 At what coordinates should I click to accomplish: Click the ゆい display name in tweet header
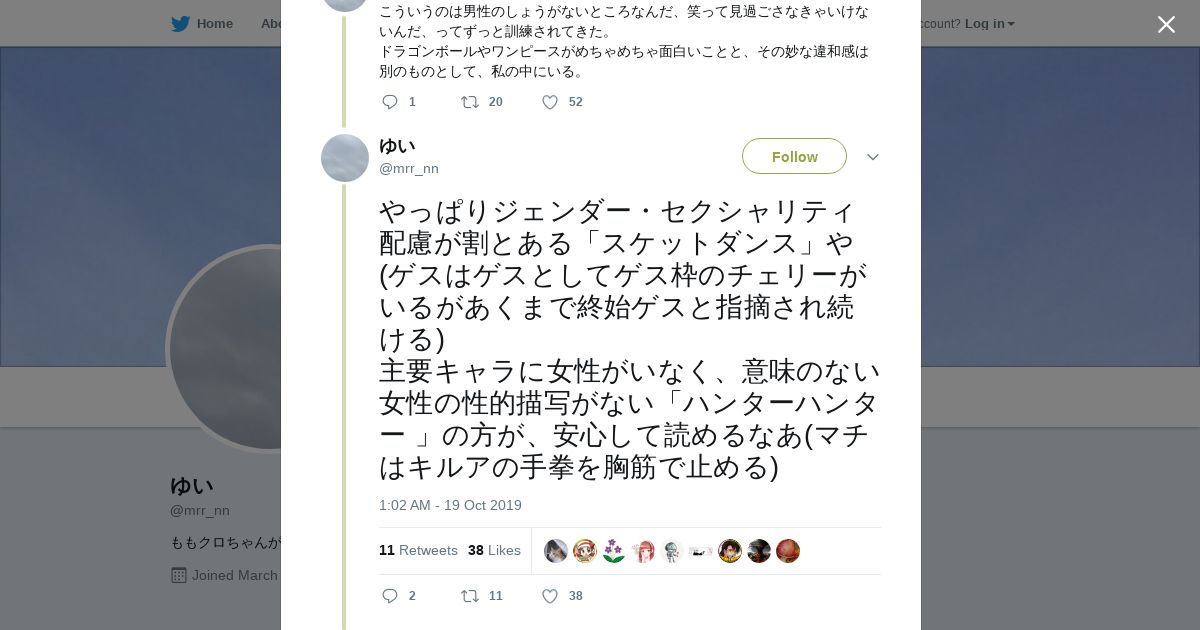[397, 146]
